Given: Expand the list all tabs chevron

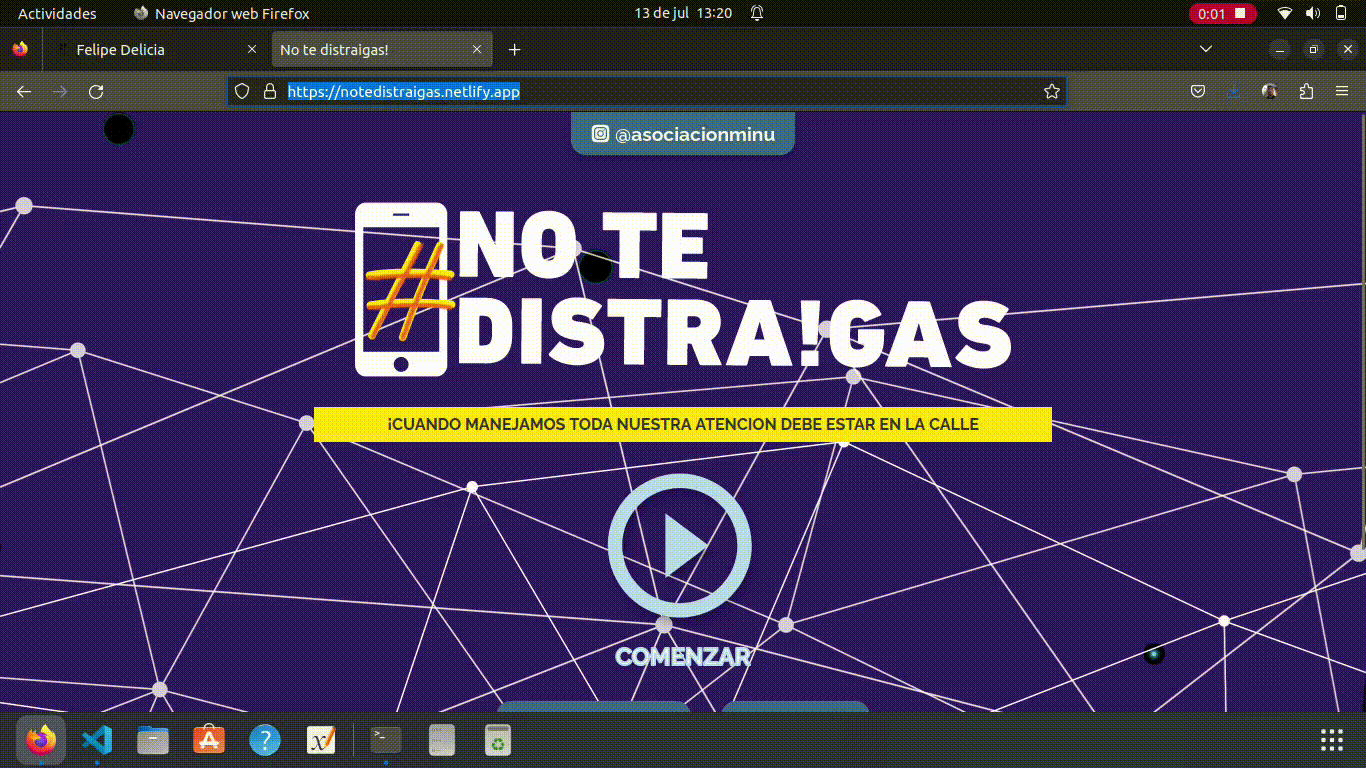Looking at the screenshot, I should tap(1206, 49).
